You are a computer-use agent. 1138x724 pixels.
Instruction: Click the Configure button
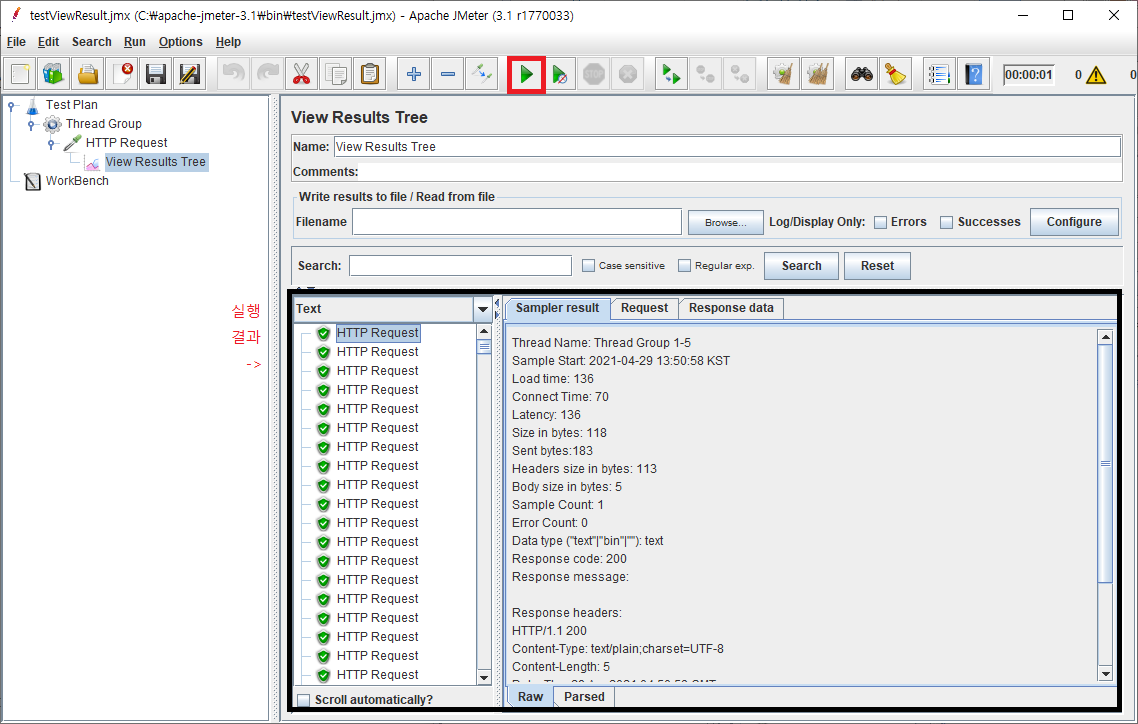click(1074, 222)
